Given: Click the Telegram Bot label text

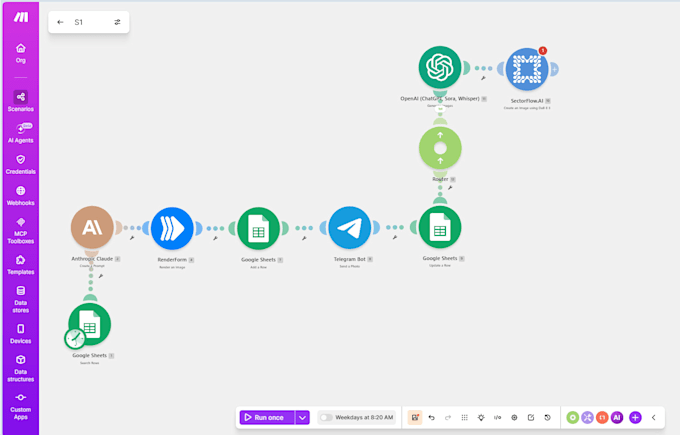Looking at the screenshot, I should pos(350,259).
